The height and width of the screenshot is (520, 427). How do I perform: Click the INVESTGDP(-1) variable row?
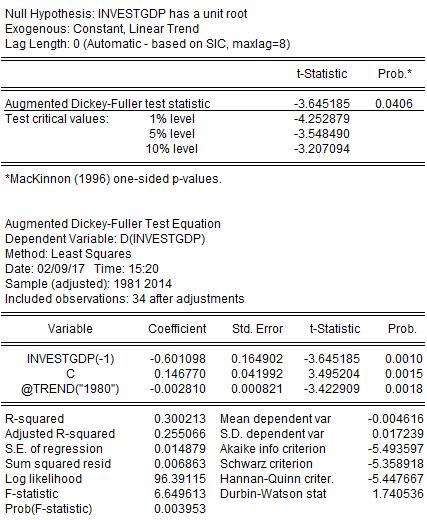tap(213, 359)
